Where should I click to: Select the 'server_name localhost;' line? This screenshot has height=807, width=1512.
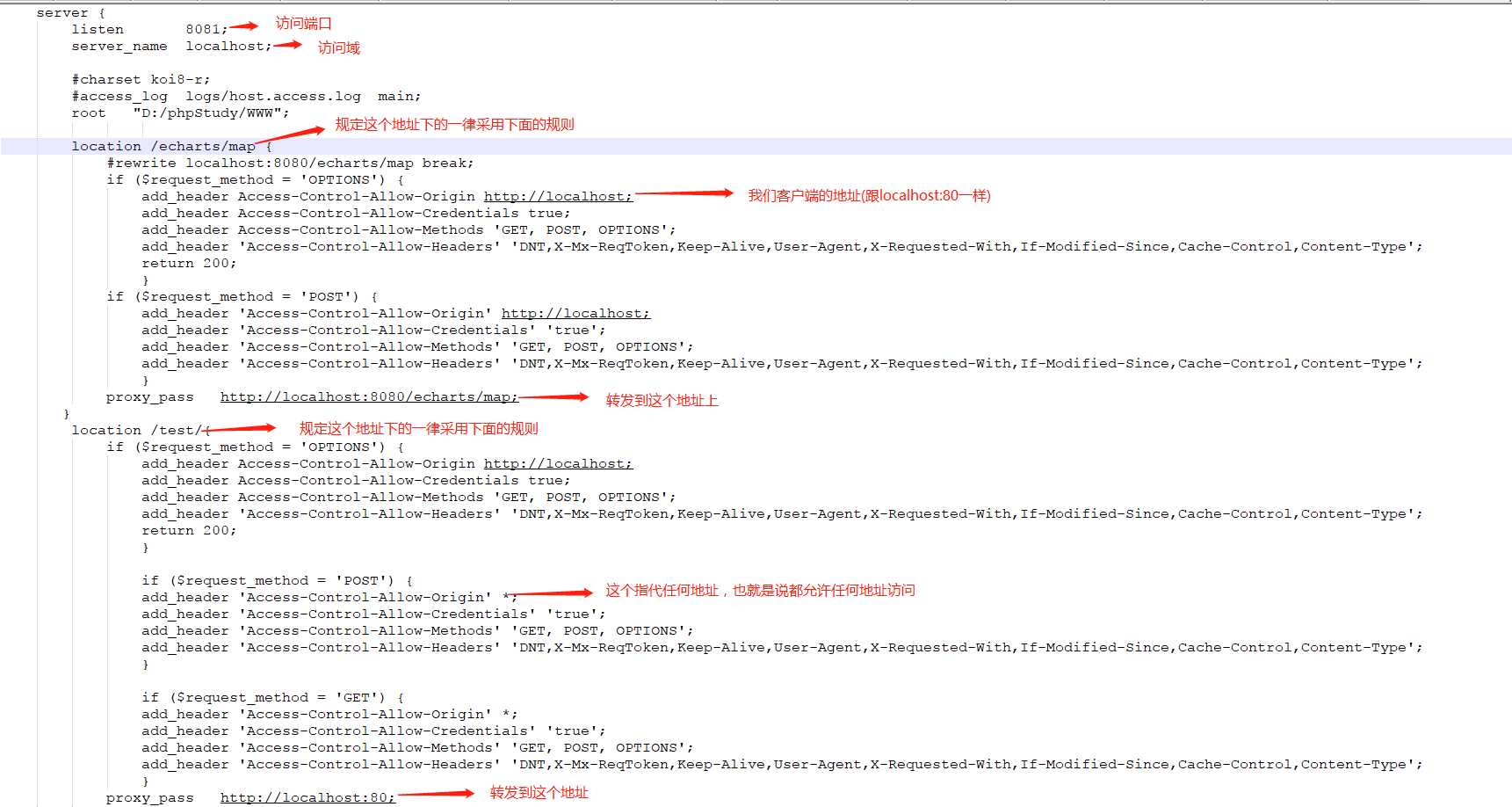pyautogui.click(x=171, y=47)
